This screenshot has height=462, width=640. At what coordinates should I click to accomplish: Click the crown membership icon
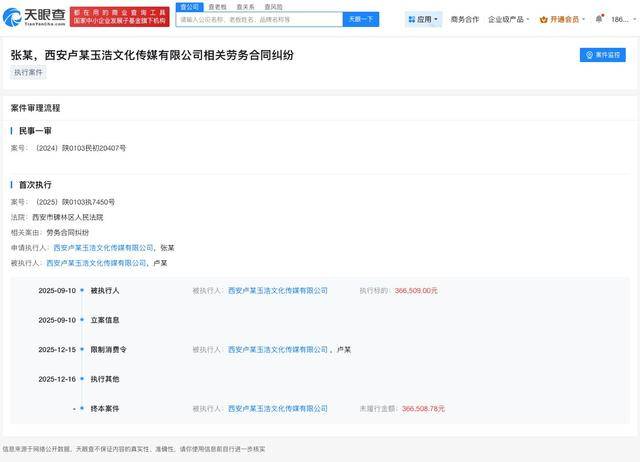[x=543, y=20]
